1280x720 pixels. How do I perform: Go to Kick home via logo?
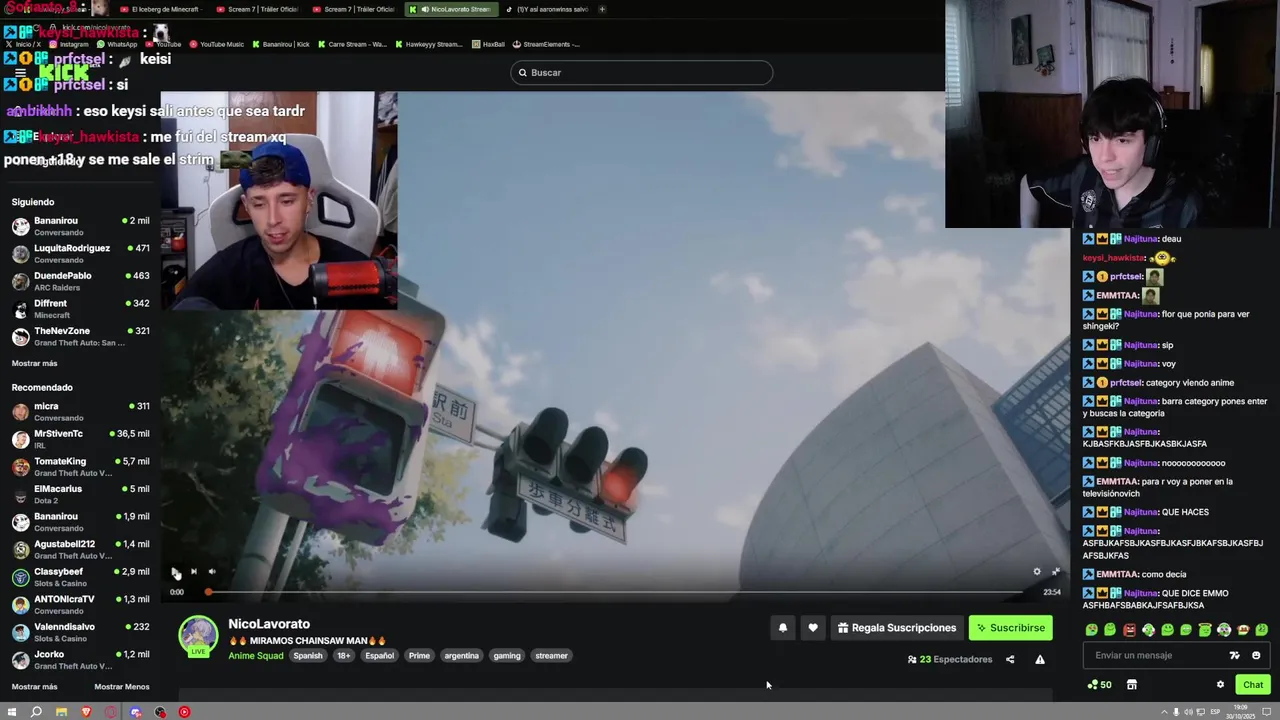tap(64, 72)
